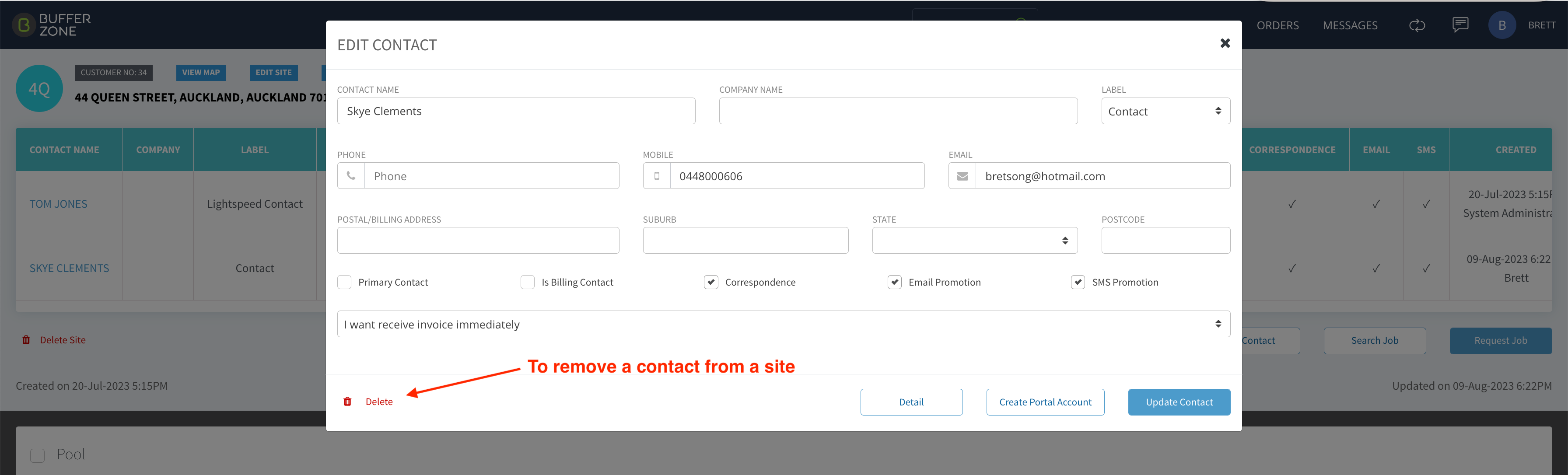Click the Correspondence column header
This screenshot has height=475, width=1568.
click(x=1292, y=150)
